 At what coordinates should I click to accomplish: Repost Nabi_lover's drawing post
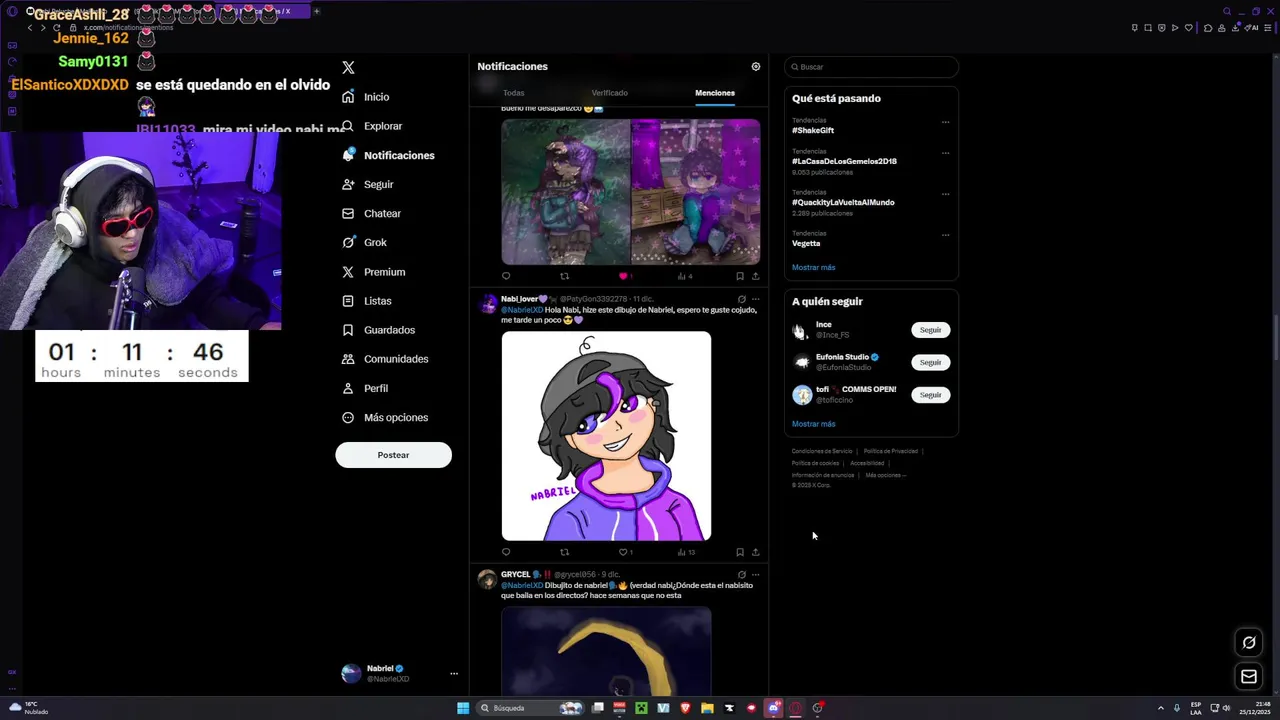[564, 552]
